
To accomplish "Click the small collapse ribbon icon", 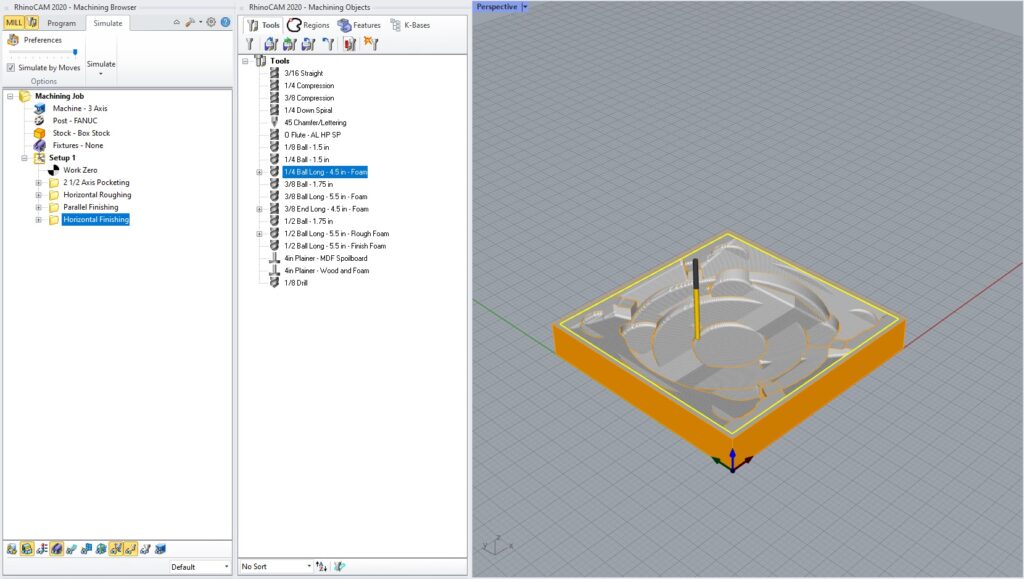I will (176, 22).
